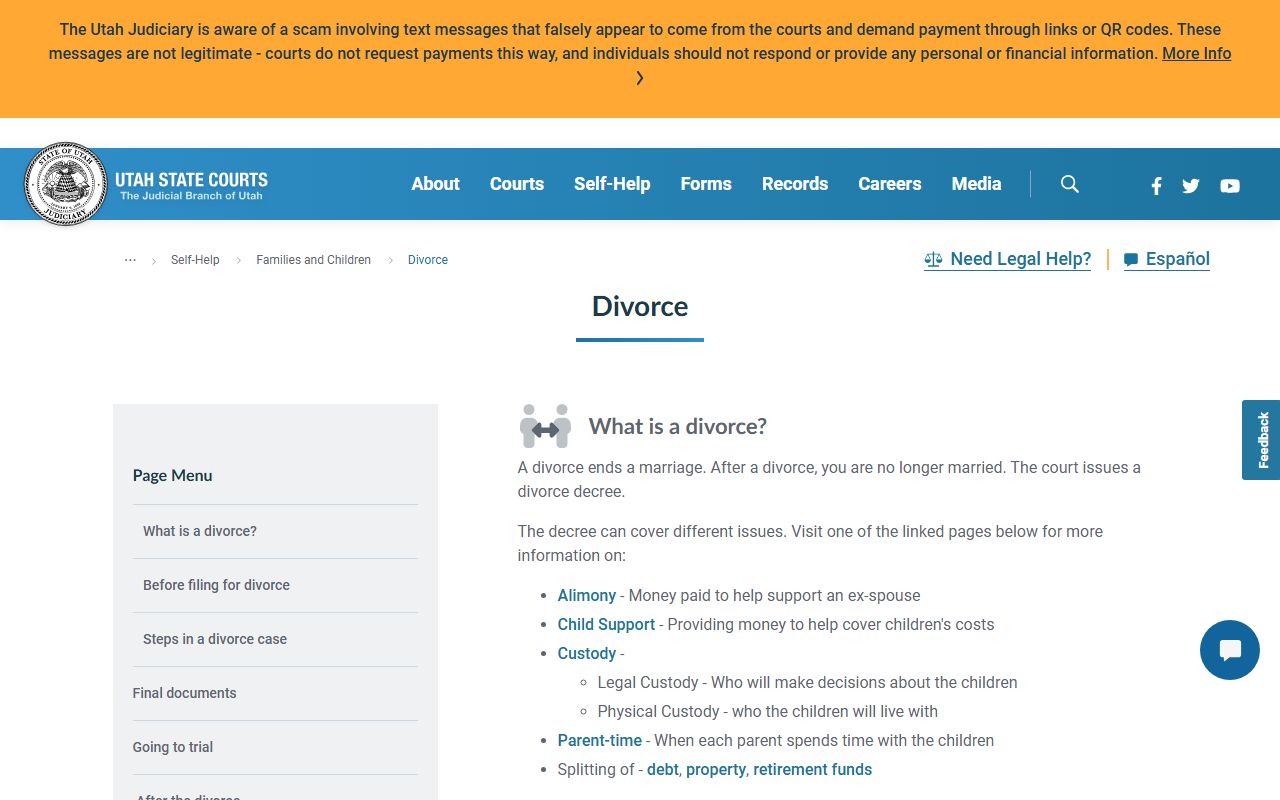Open the YouTube channel icon
This screenshot has width=1280, height=800.
tap(1230, 185)
